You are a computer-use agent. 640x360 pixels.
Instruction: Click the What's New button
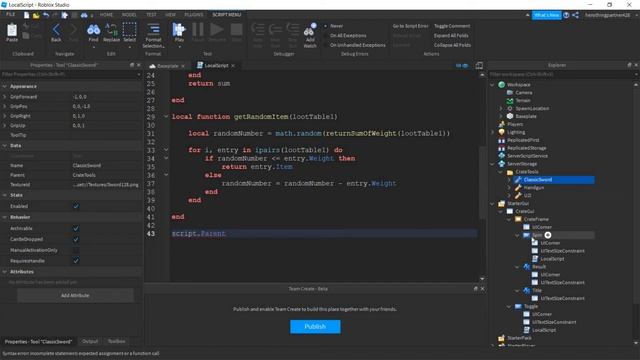[547, 15]
